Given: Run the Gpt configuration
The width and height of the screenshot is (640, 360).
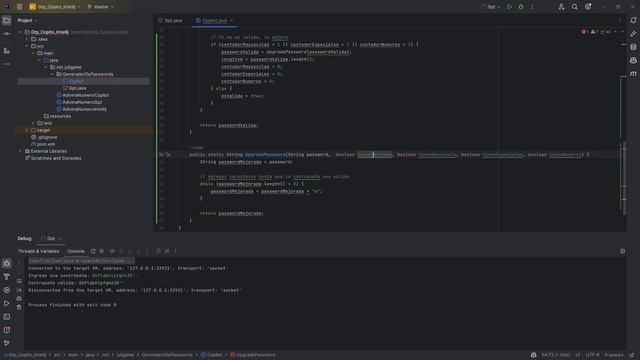Looking at the screenshot, I should [x=509, y=7].
